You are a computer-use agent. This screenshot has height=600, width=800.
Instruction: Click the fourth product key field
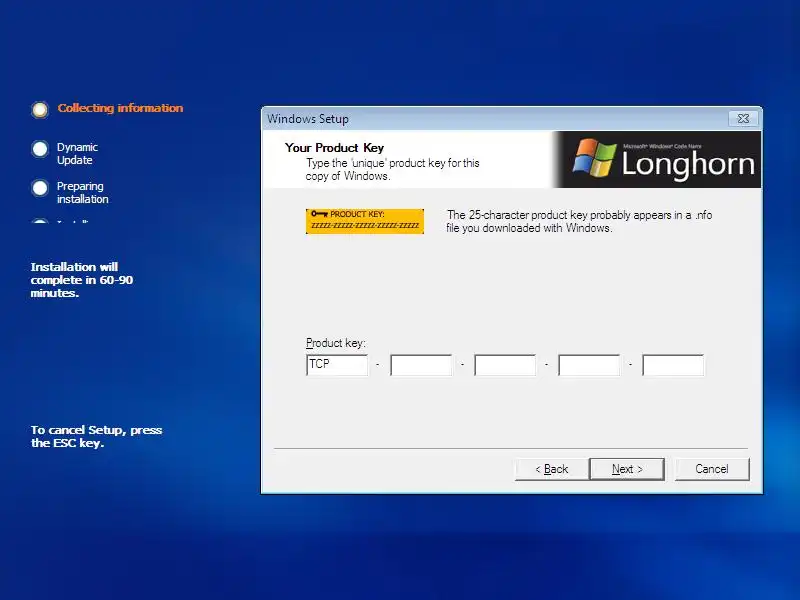(x=589, y=365)
